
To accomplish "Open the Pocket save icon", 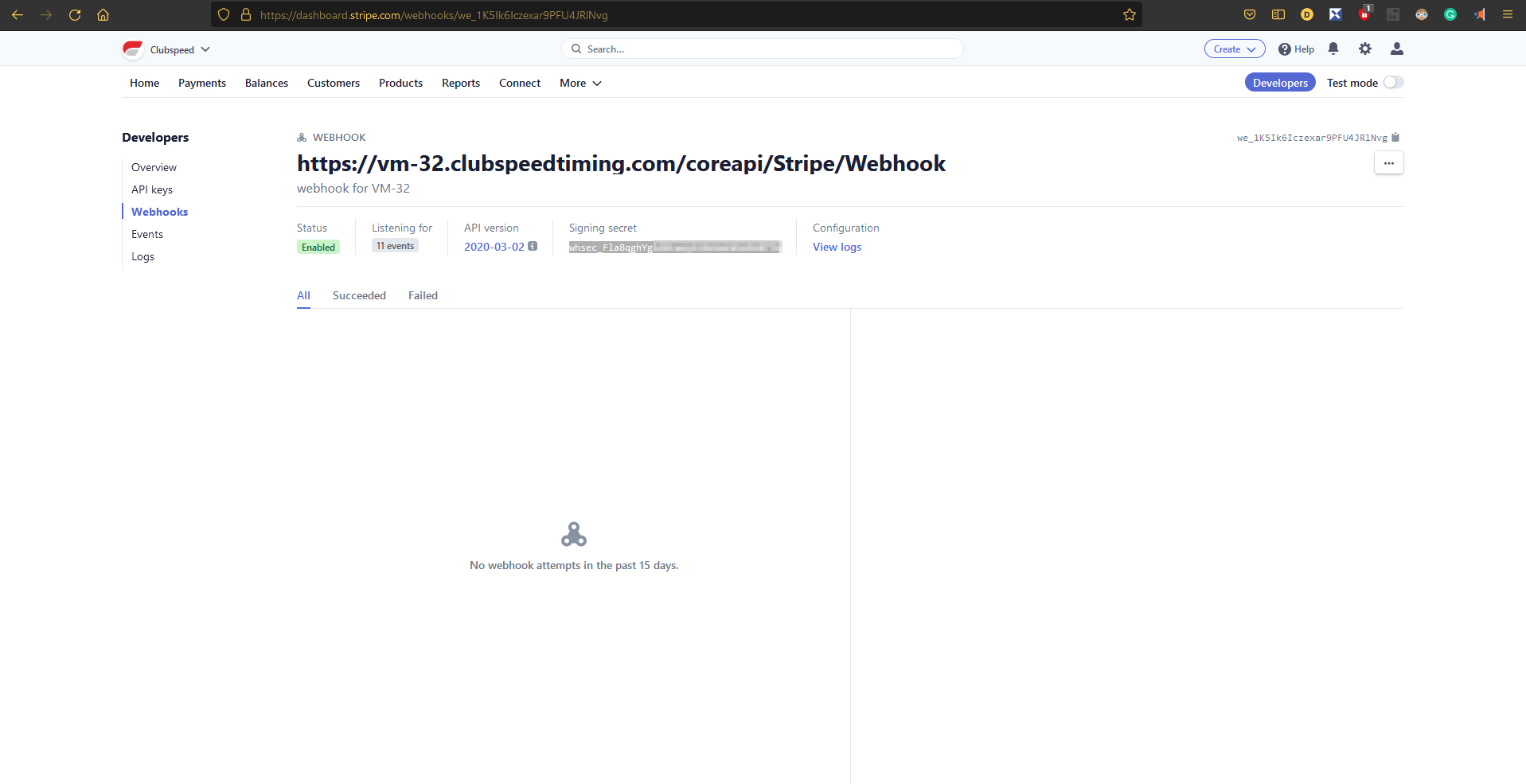I will tap(1250, 14).
